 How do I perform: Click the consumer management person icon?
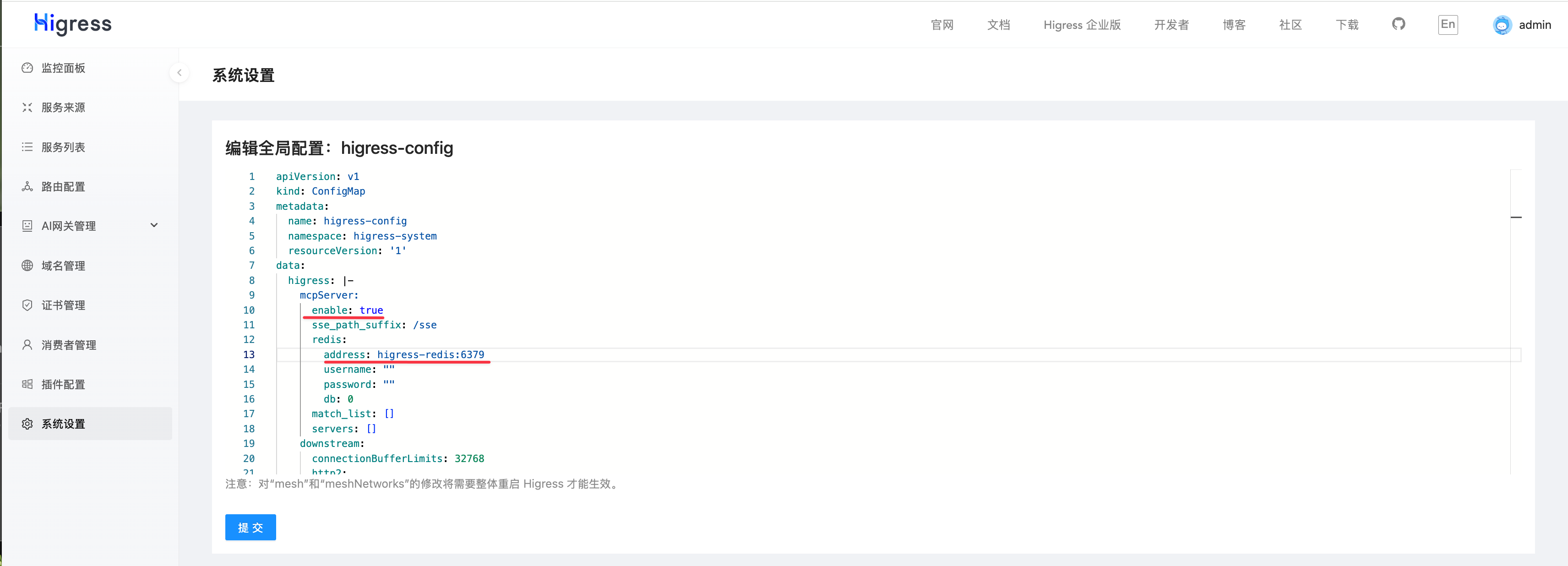(27, 345)
